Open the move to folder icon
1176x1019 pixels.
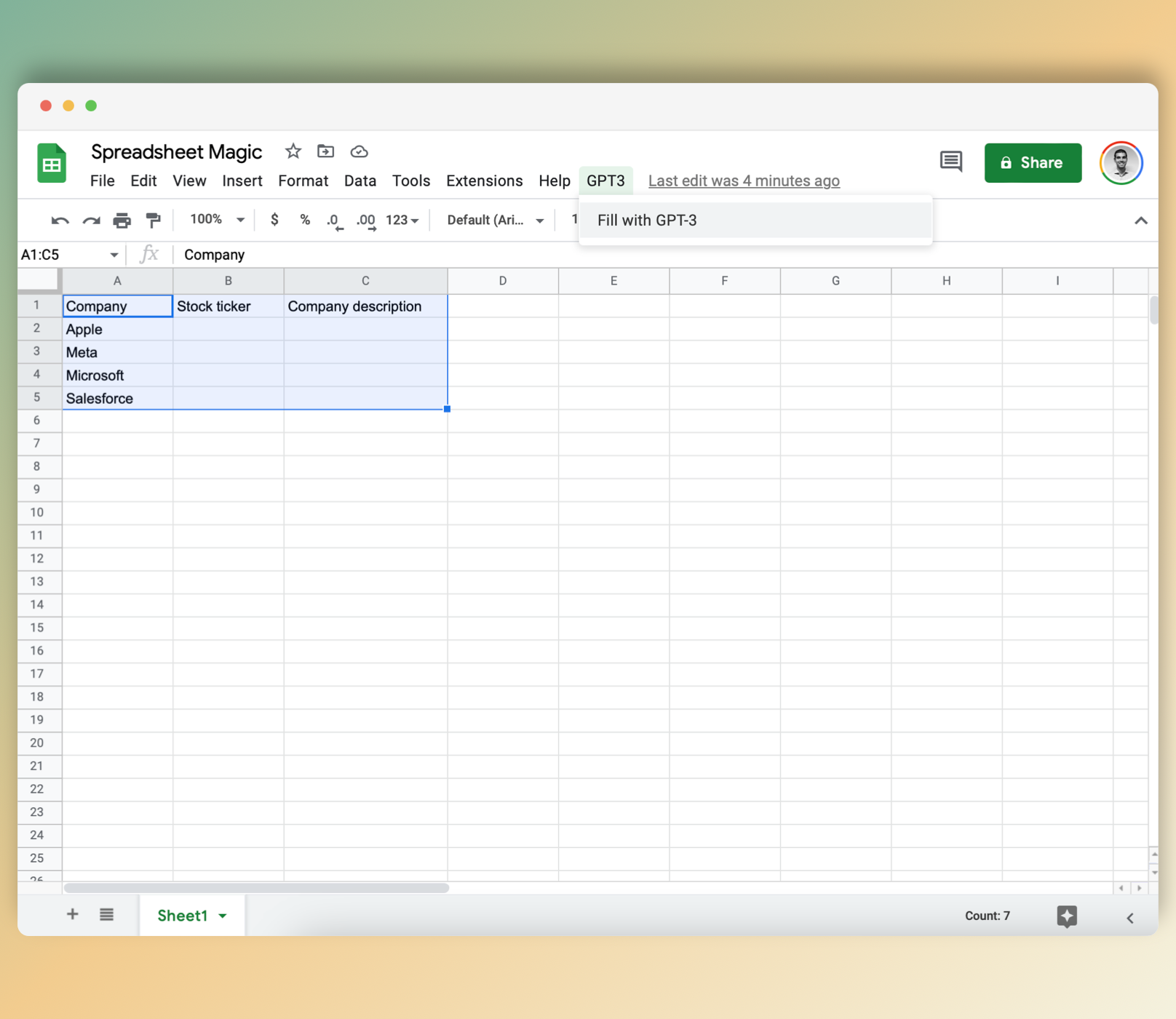coord(325,151)
